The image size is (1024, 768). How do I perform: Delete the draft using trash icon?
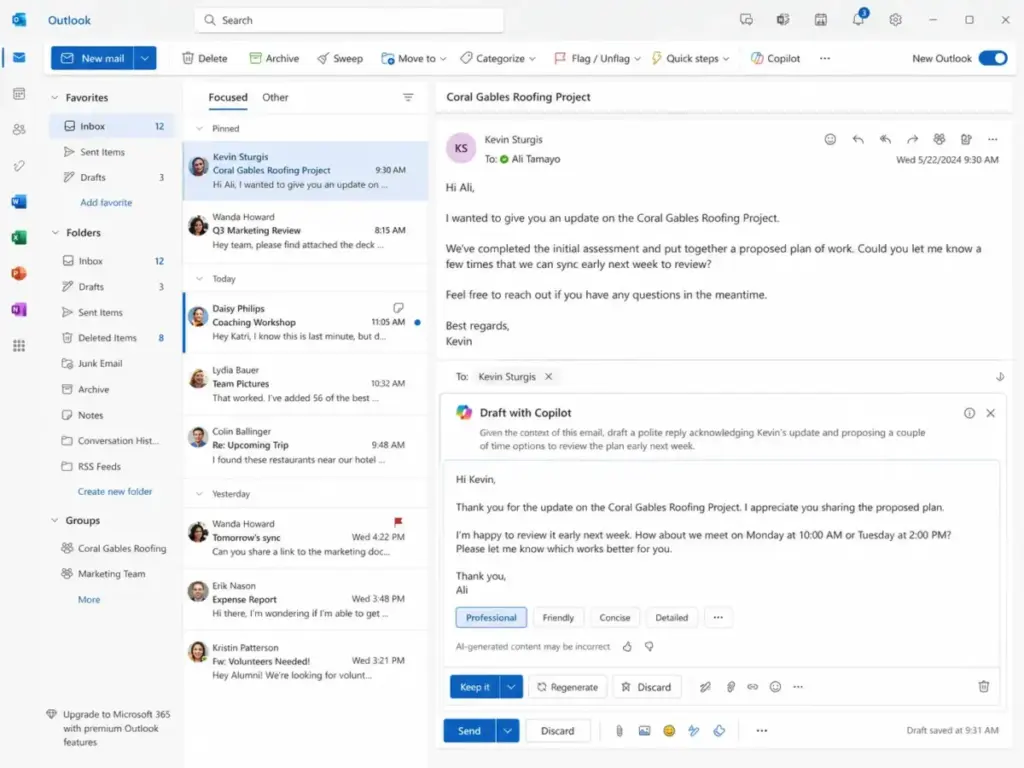984,686
